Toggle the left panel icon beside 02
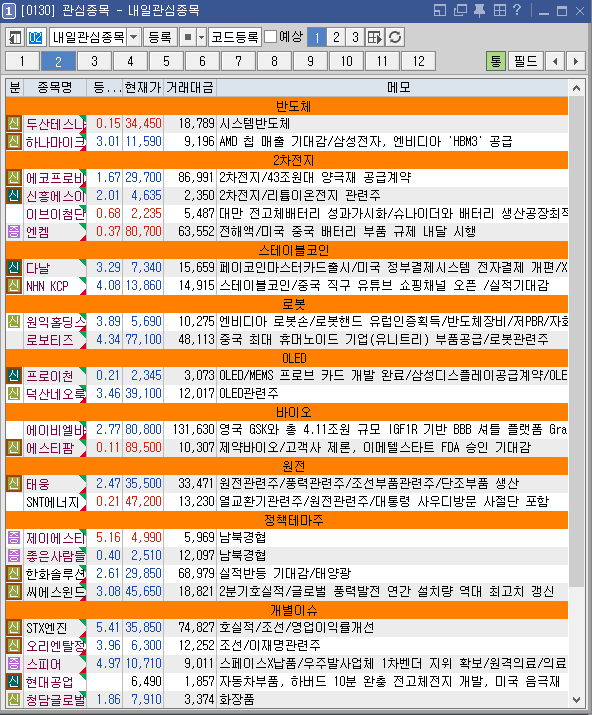592x715 pixels. 15,37
